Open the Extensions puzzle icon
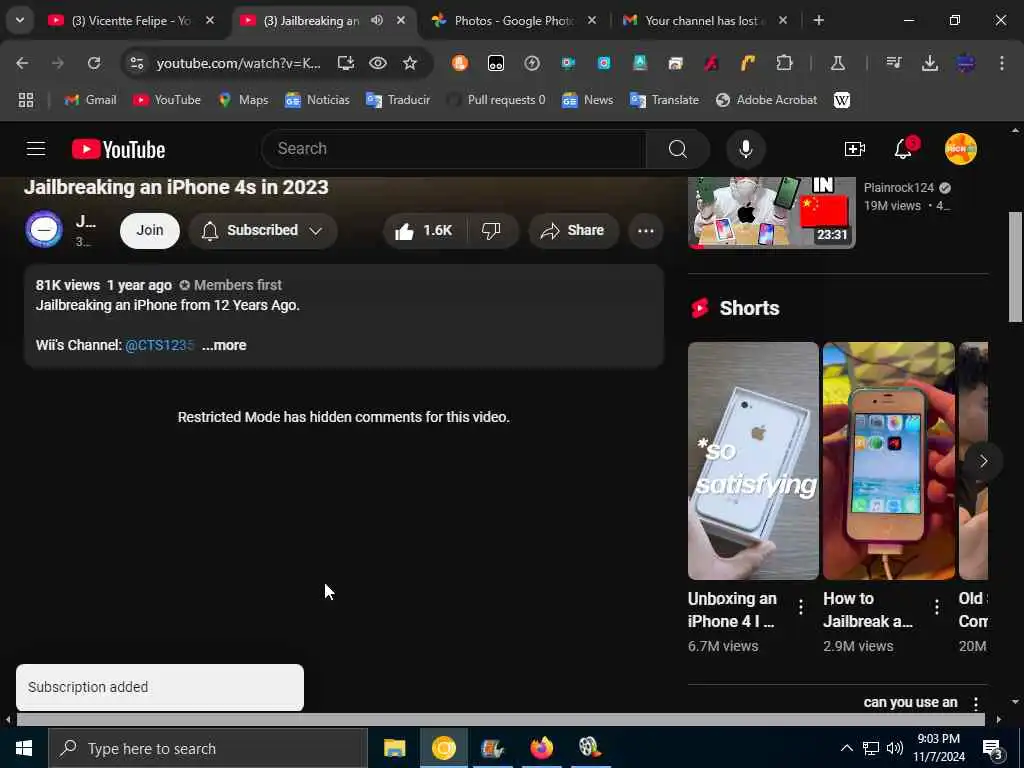The height and width of the screenshot is (768, 1024). coord(784,63)
